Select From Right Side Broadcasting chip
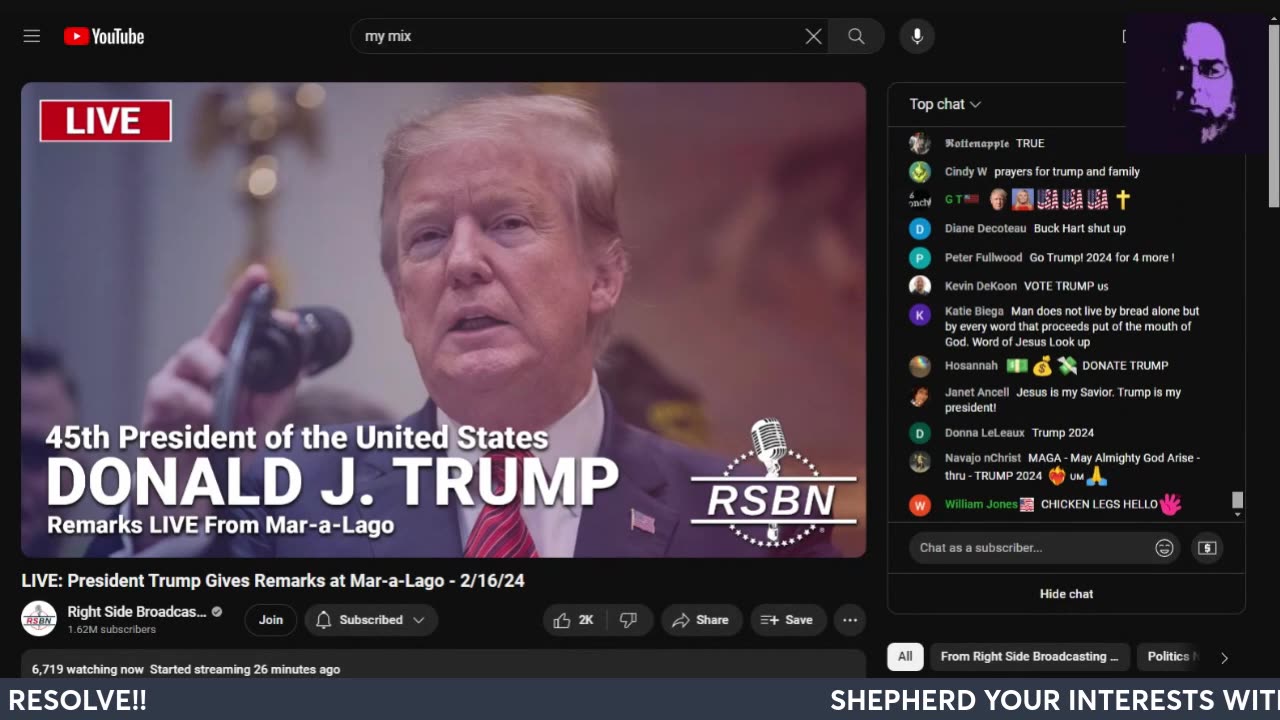Image resolution: width=1280 pixels, height=720 pixels. click(x=1030, y=657)
